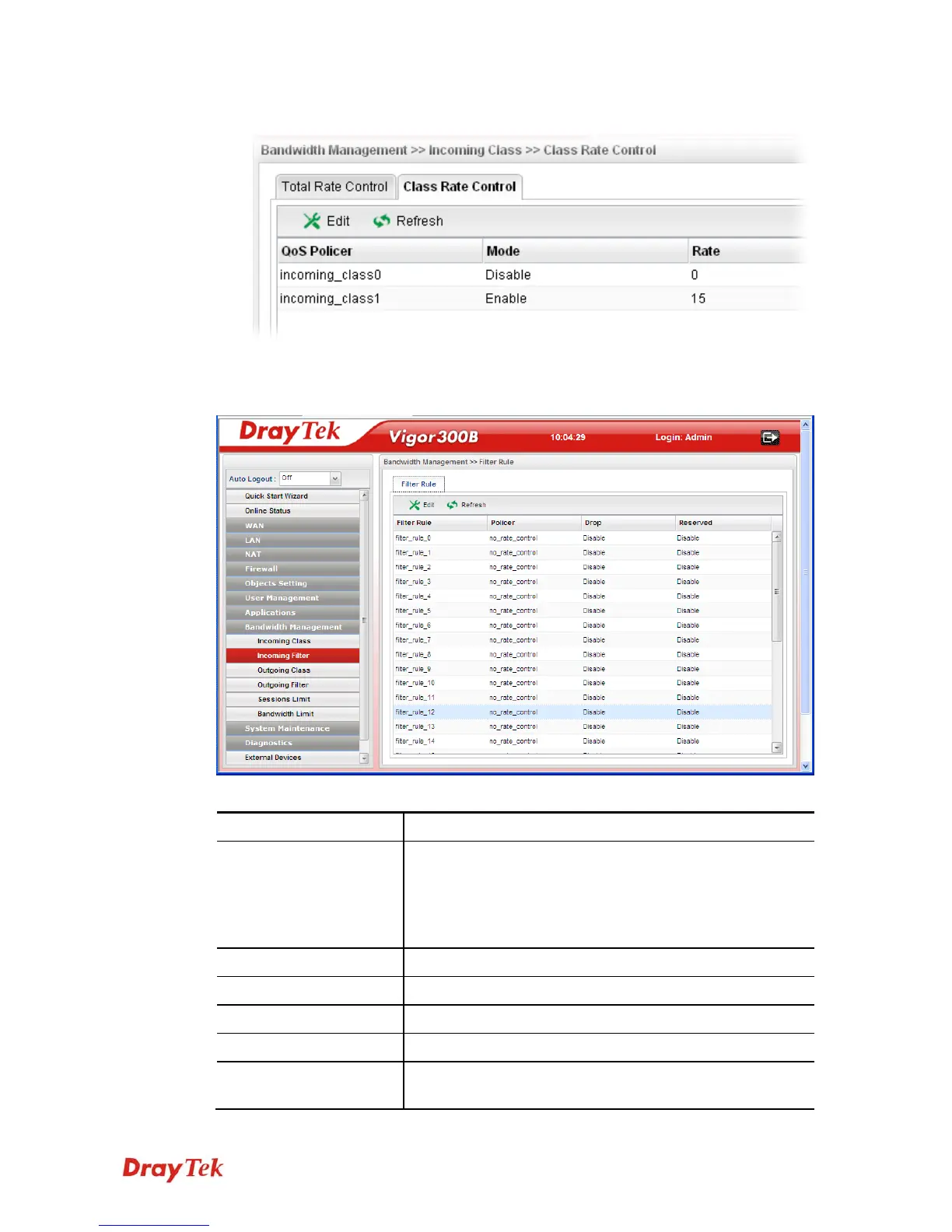Click the Drop column header

pyautogui.click(x=628, y=523)
